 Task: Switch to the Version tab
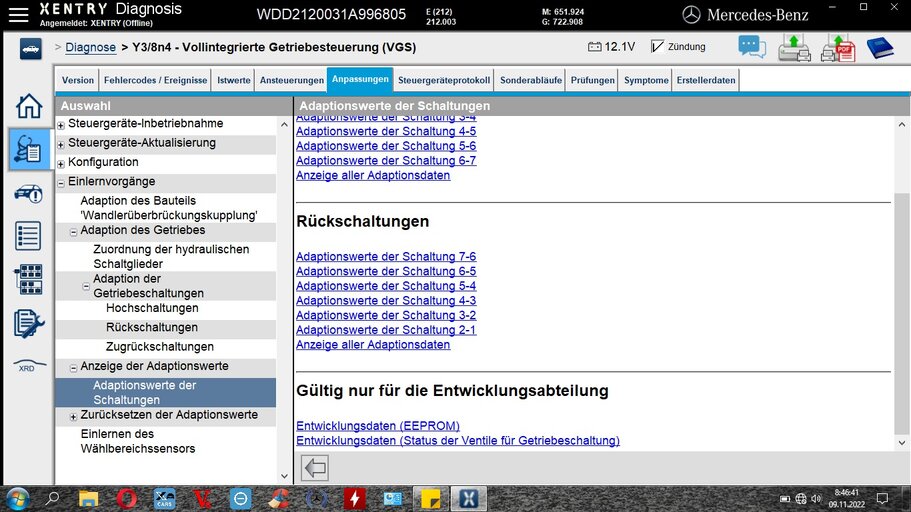click(x=77, y=80)
